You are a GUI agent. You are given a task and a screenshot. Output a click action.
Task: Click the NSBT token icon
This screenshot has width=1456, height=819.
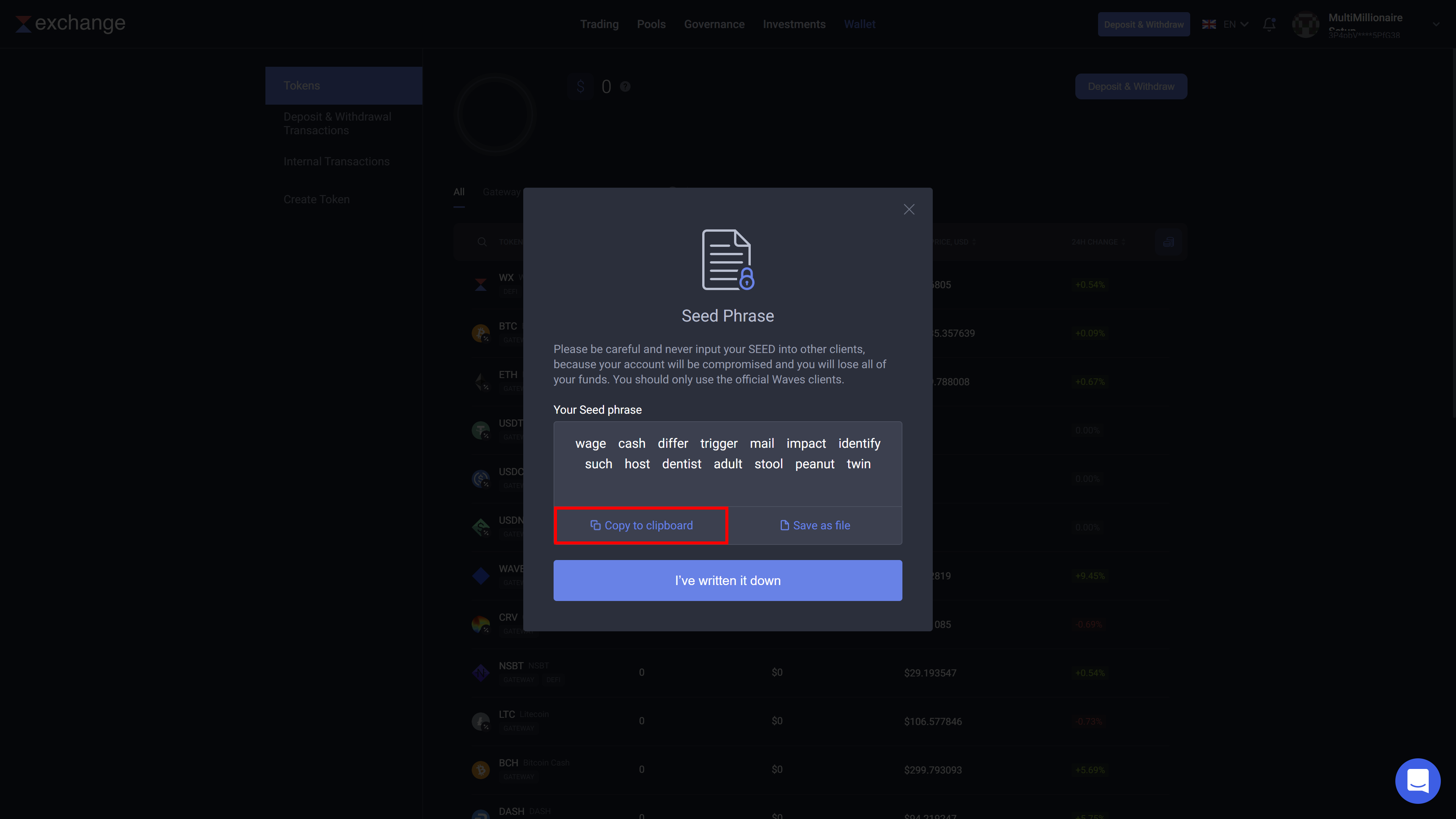pyautogui.click(x=480, y=673)
